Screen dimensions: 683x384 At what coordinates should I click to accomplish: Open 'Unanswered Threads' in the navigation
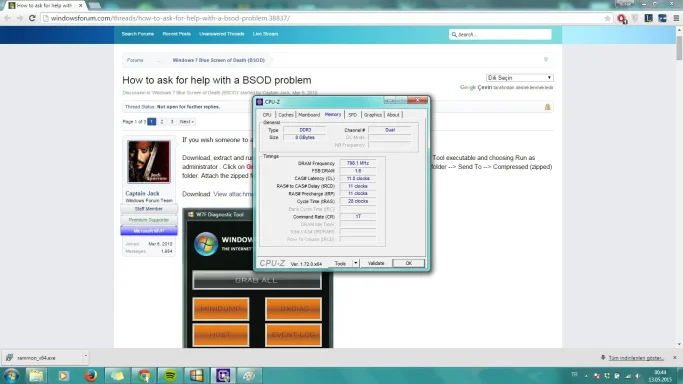pyautogui.click(x=222, y=34)
